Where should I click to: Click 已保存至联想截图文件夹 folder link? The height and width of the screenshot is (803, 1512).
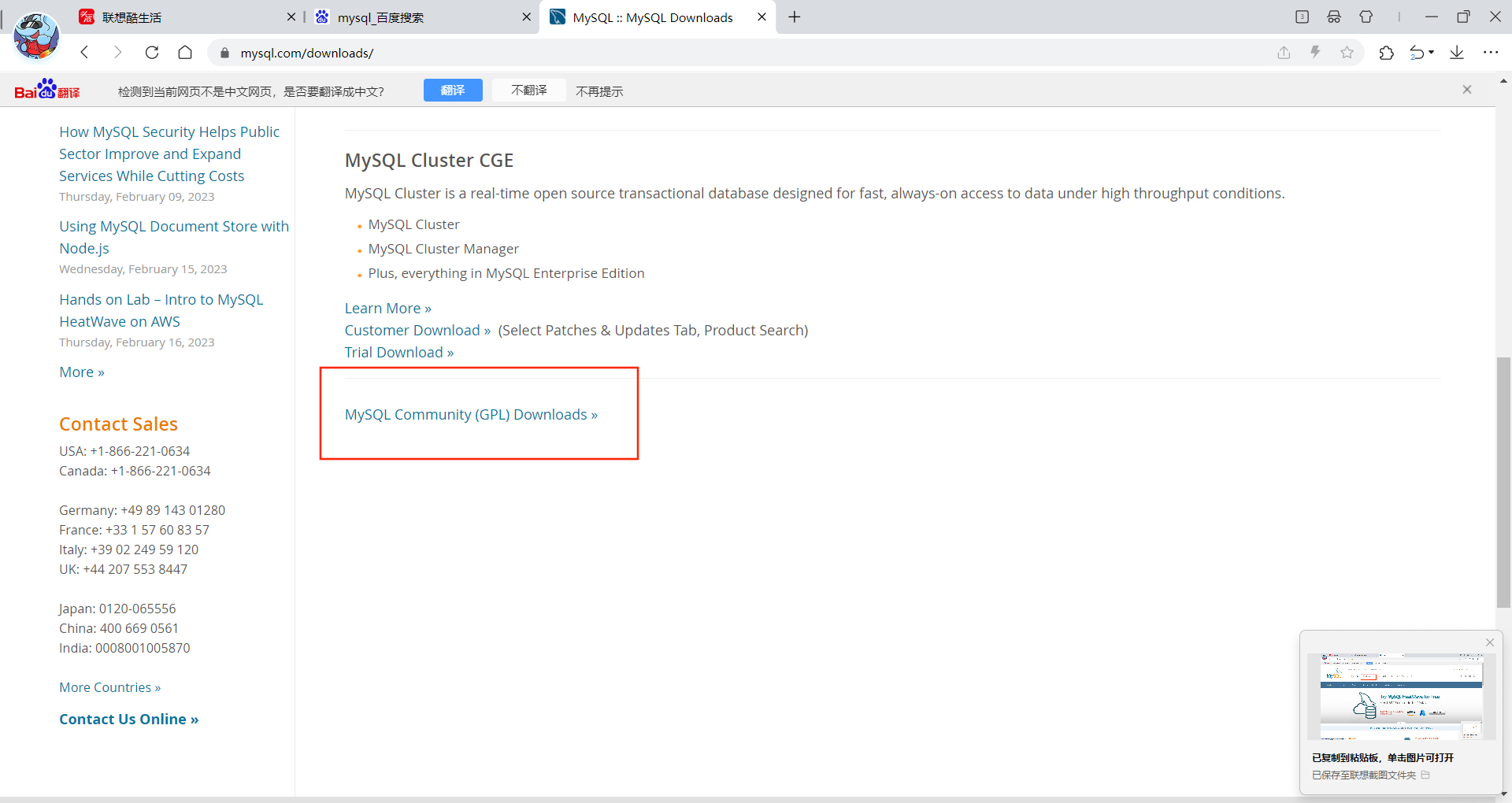1371,775
